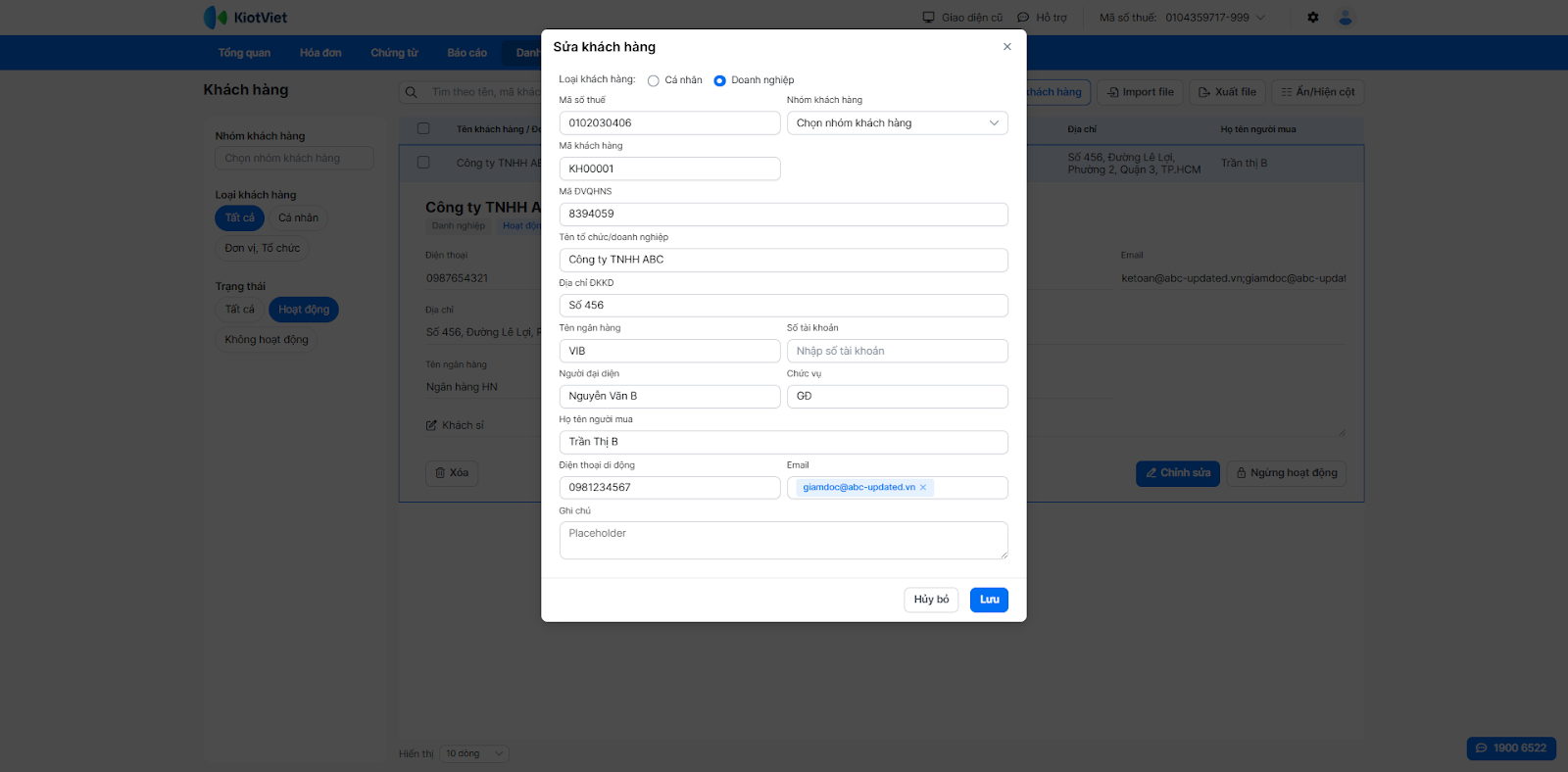The image size is (1568, 772).
Task: Open the user profile avatar
Action: (1346, 18)
